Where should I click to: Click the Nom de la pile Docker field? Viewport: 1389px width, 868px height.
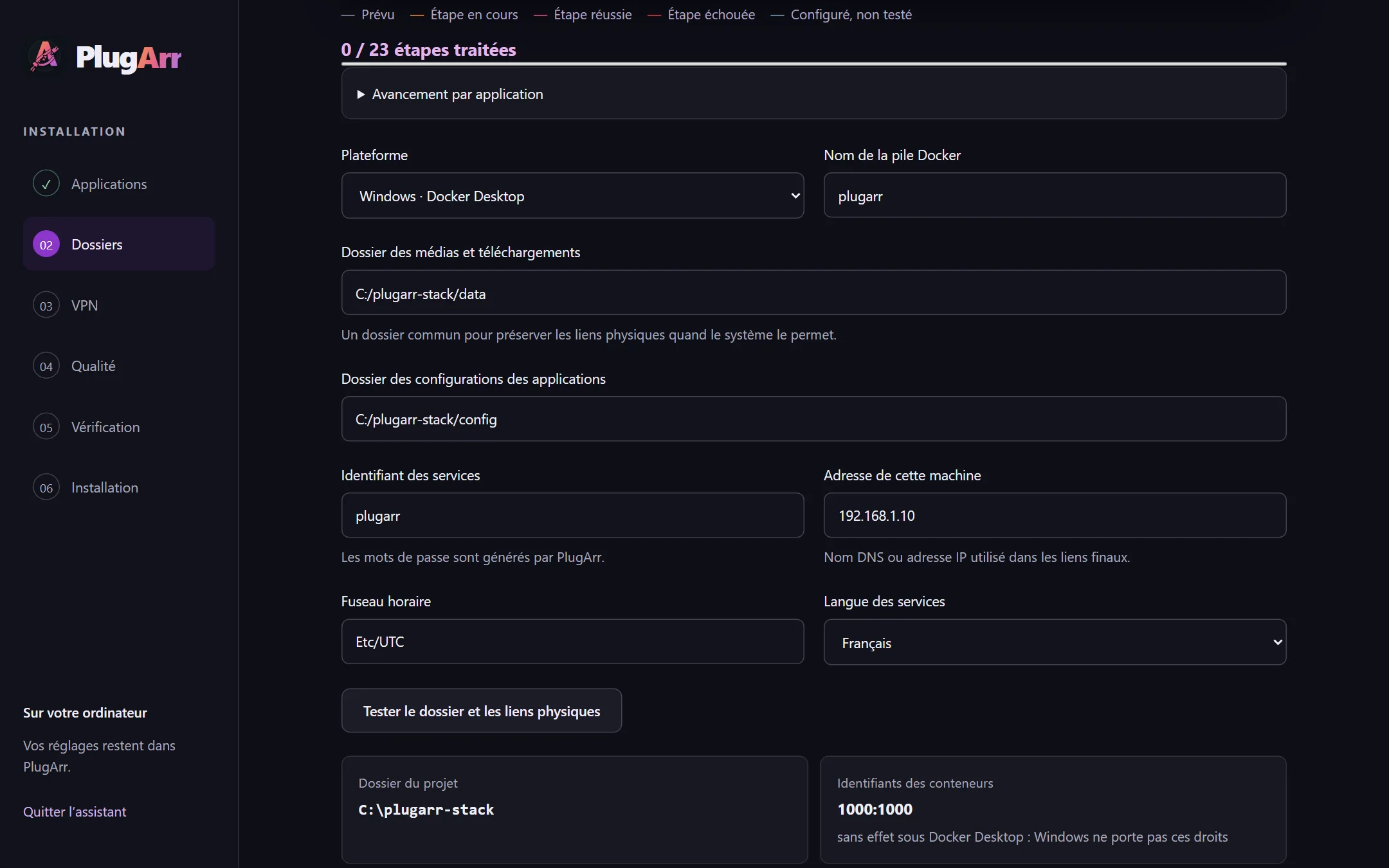pos(1055,195)
